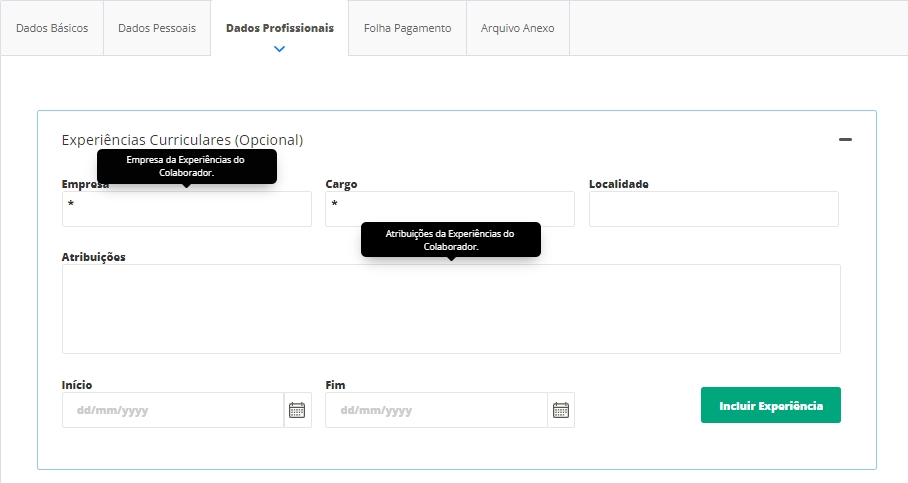This screenshot has width=908, height=483.
Task: Open the Dados Pessoais tab
Action: pos(157,28)
